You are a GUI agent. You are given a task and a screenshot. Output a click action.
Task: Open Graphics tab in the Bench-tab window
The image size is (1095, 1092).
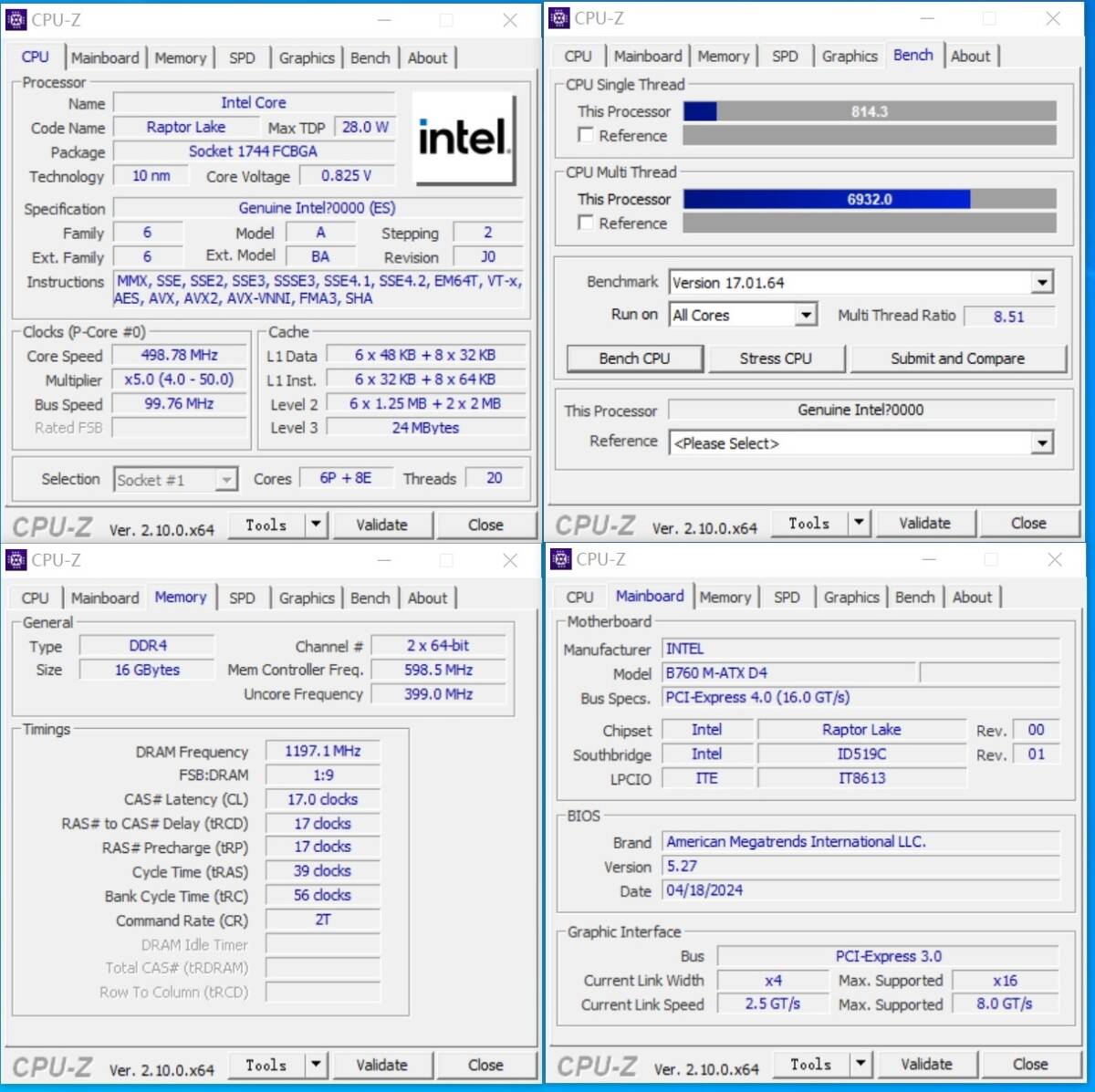coord(850,56)
